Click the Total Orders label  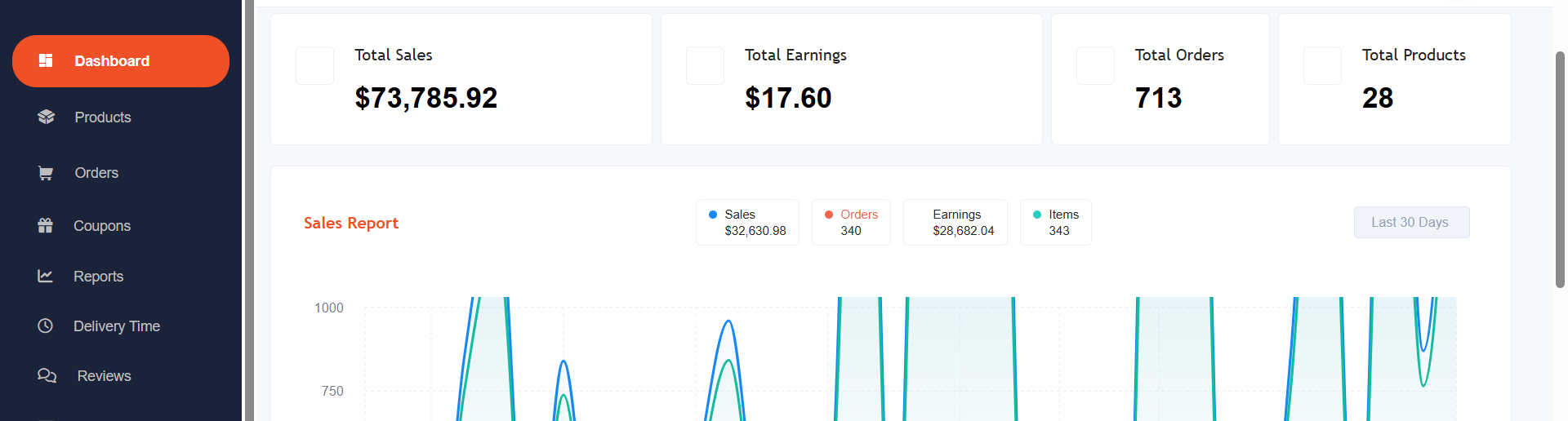pyautogui.click(x=1179, y=55)
